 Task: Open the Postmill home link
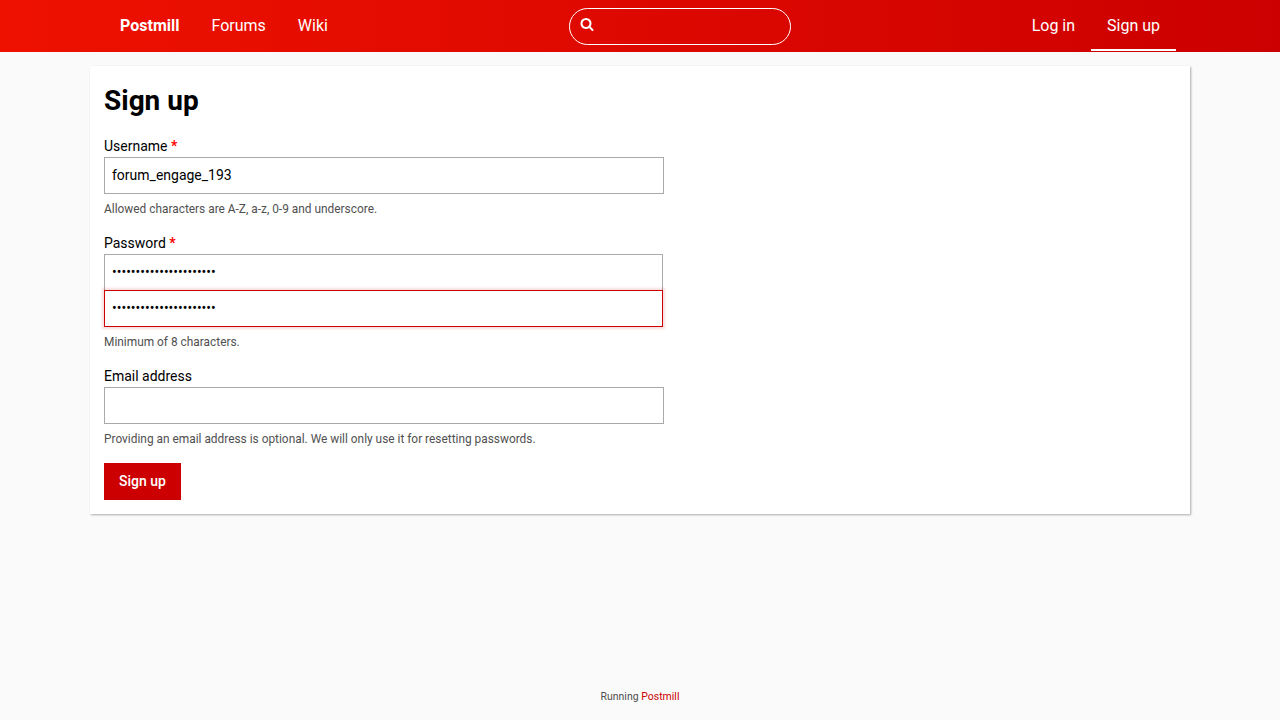(150, 26)
